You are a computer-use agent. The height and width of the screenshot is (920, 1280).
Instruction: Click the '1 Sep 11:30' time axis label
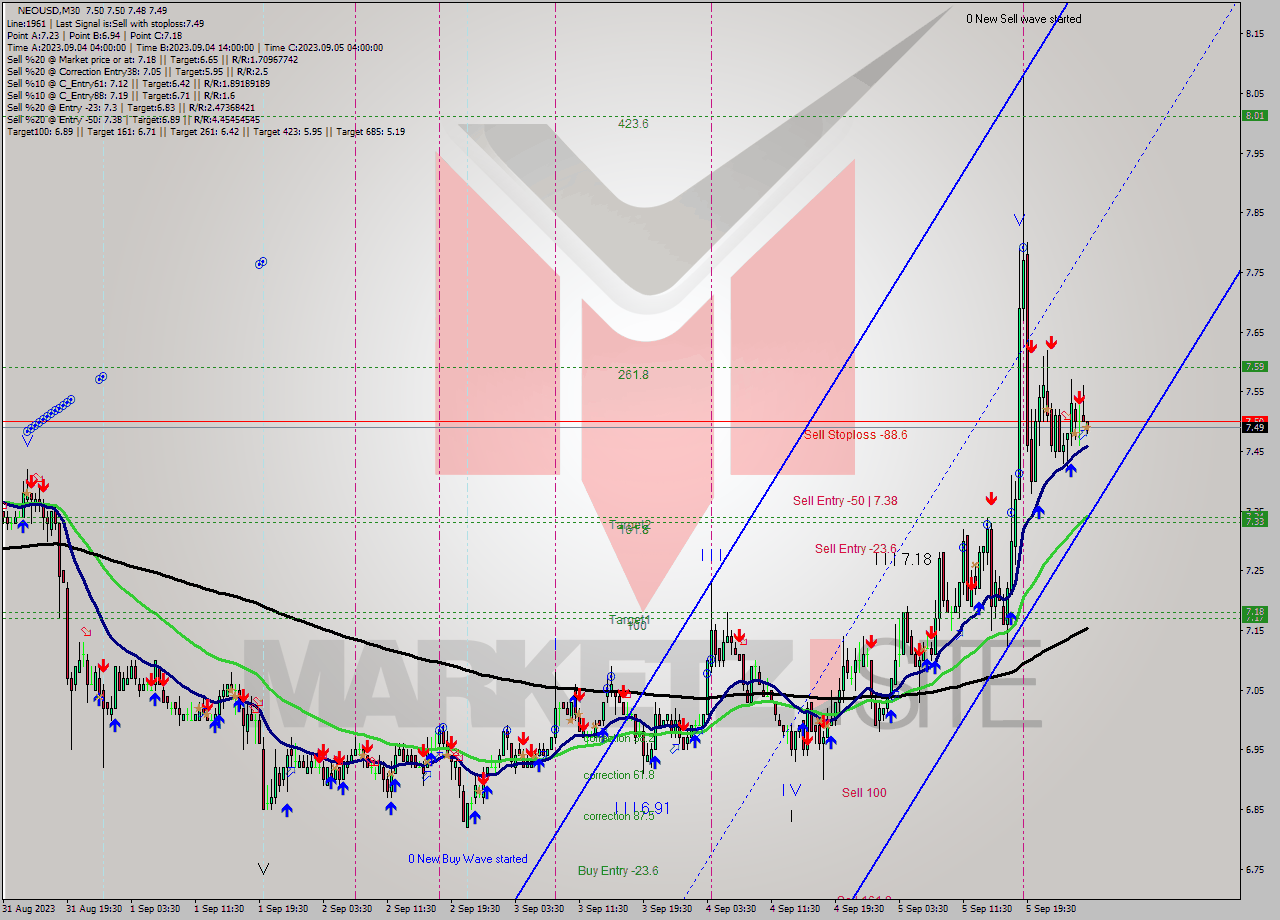219,909
